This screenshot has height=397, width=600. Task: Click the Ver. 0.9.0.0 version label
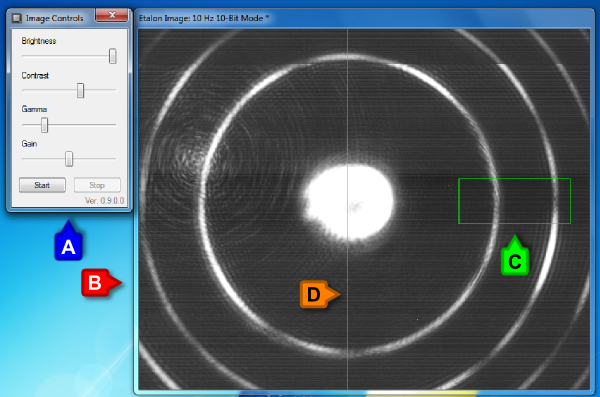[104, 201]
